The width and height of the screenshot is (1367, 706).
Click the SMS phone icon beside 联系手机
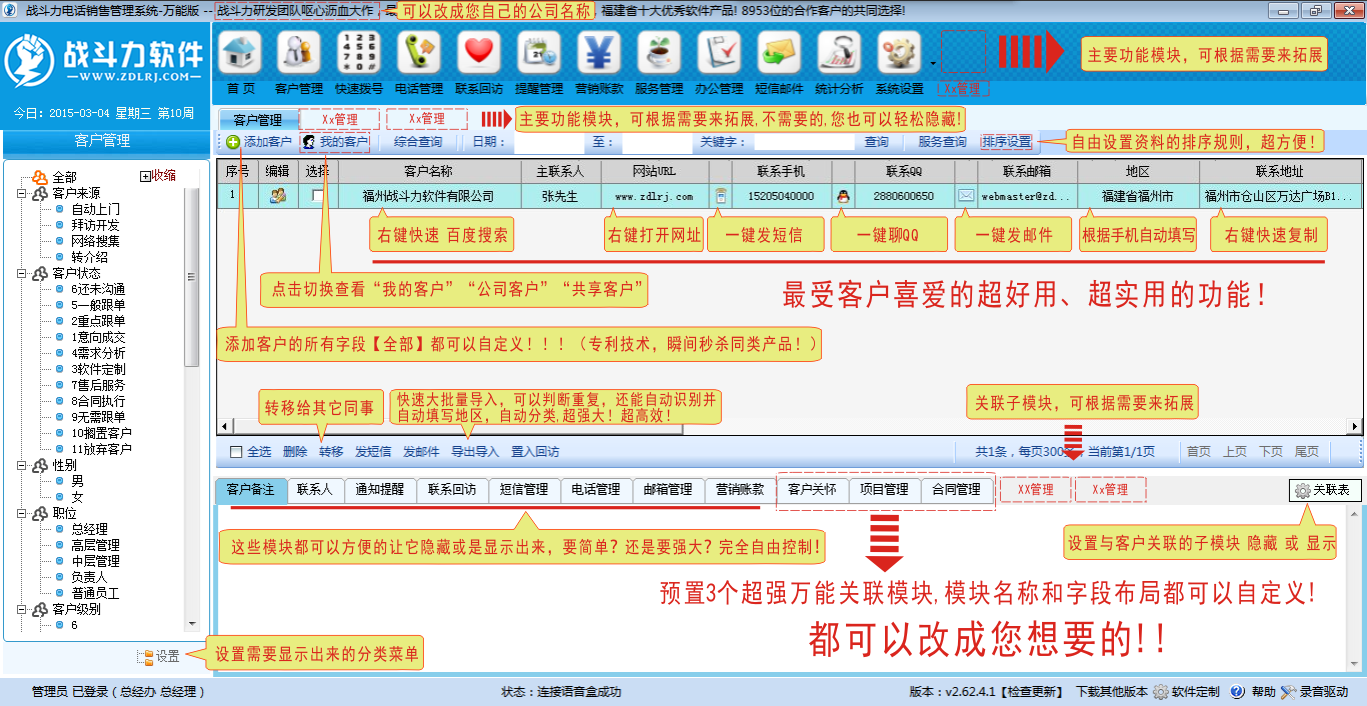click(x=720, y=196)
